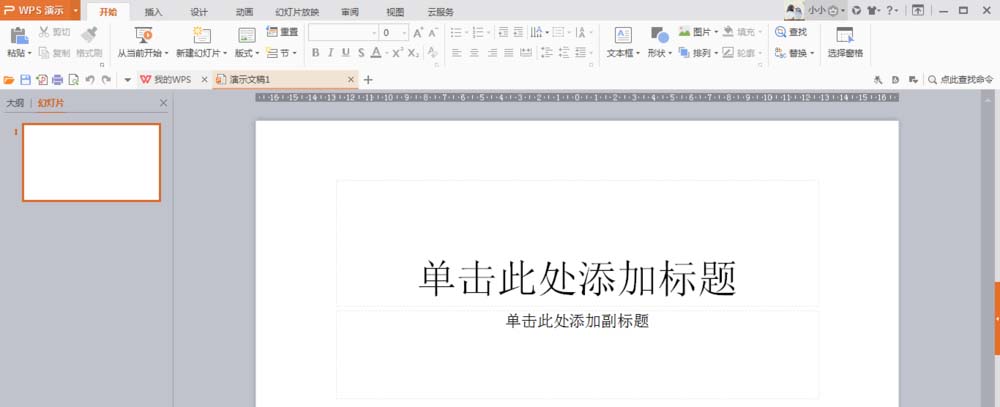The image size is (1000, 407).
Task: Open the Animation (动画) tab
Action: 244,12
